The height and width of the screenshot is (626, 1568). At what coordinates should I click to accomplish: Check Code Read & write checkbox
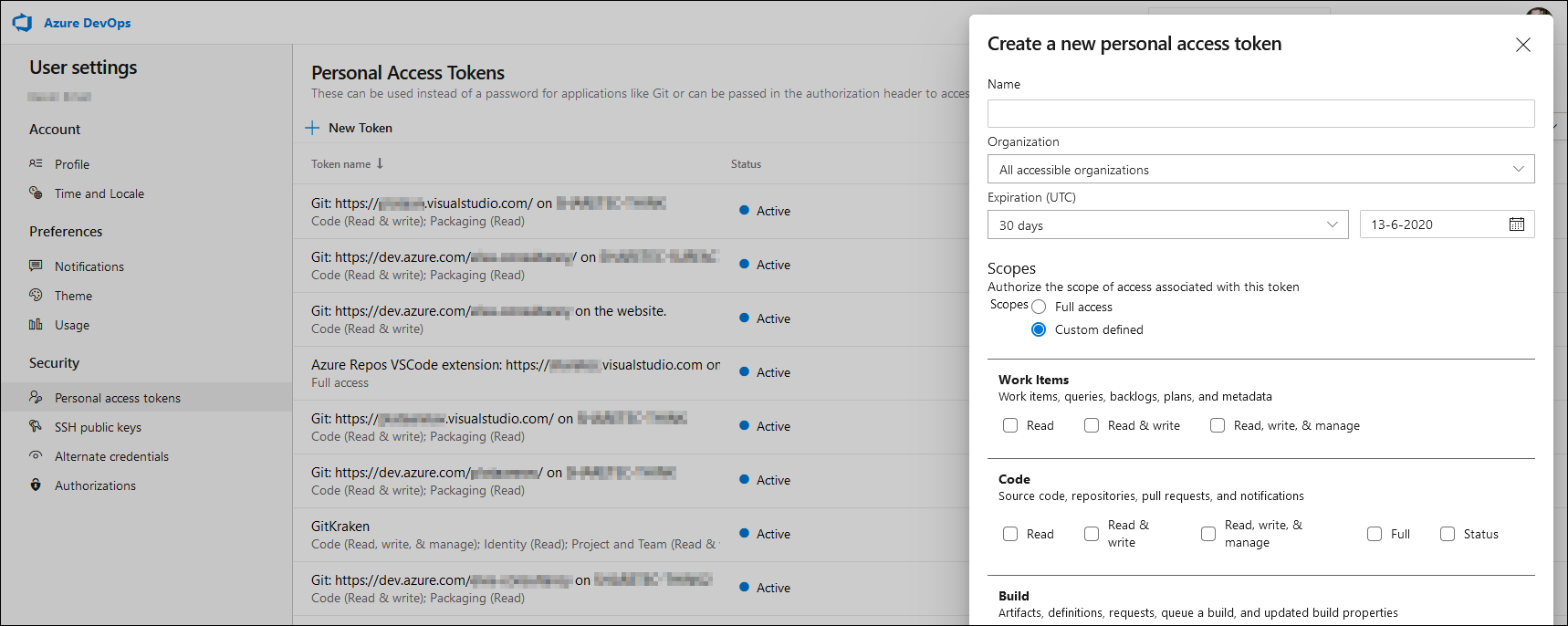pos(1092,534)
